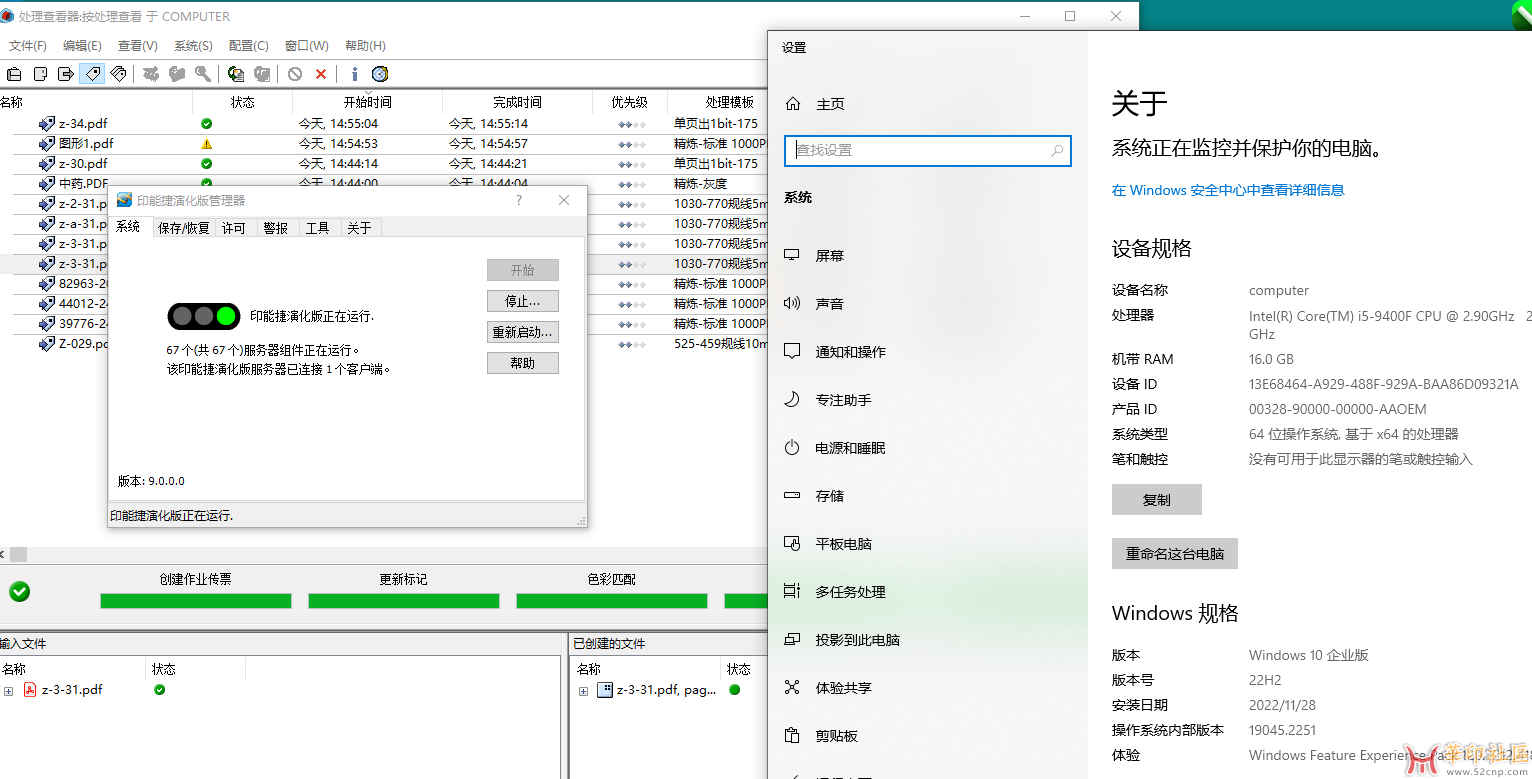Sort by the 完成时间 column header
This screenshot has width=1532, height=779.
[x=517, y=102]
